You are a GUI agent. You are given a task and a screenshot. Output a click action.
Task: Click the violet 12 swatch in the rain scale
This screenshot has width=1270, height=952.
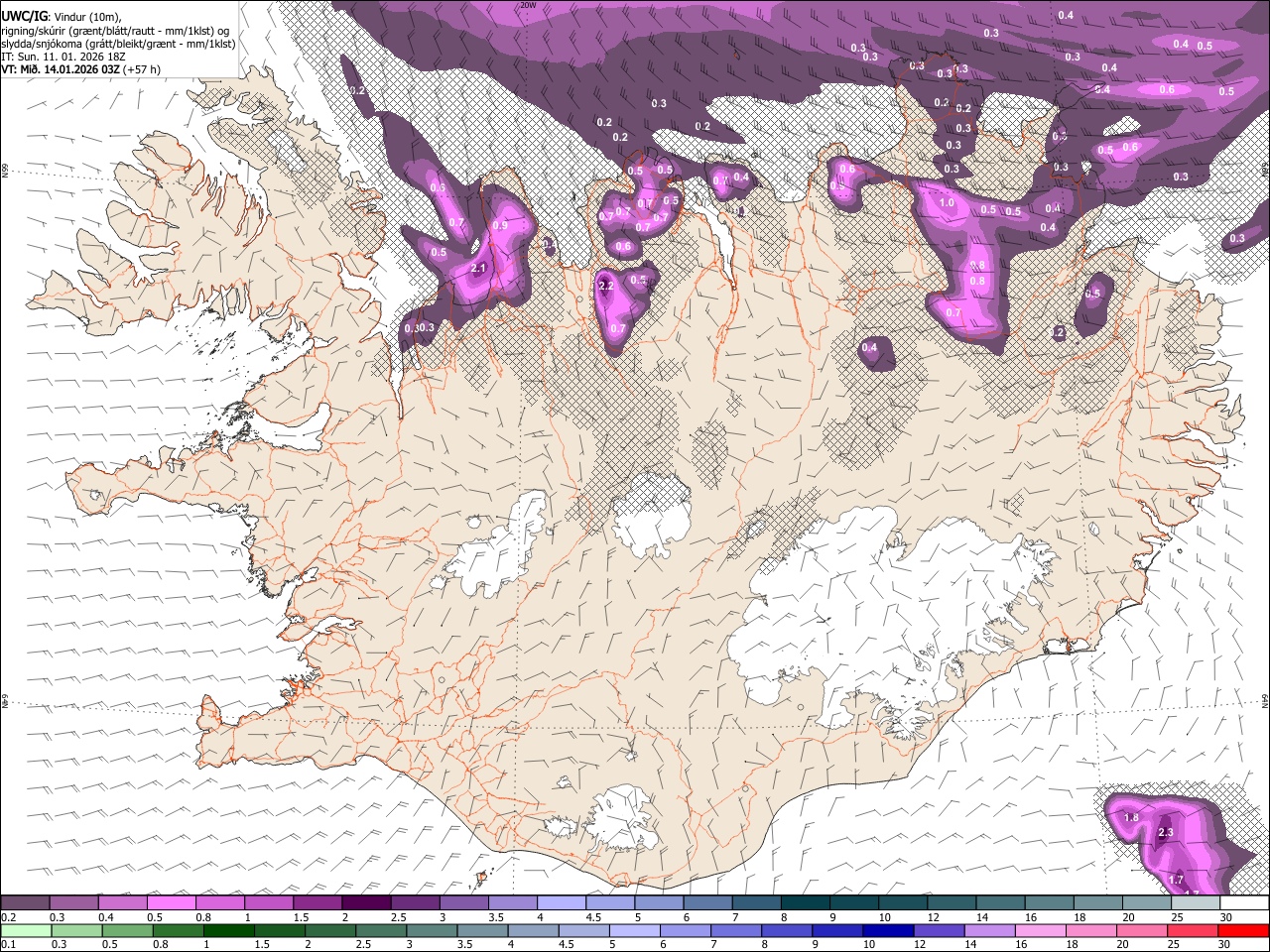(x=938, y=931)
